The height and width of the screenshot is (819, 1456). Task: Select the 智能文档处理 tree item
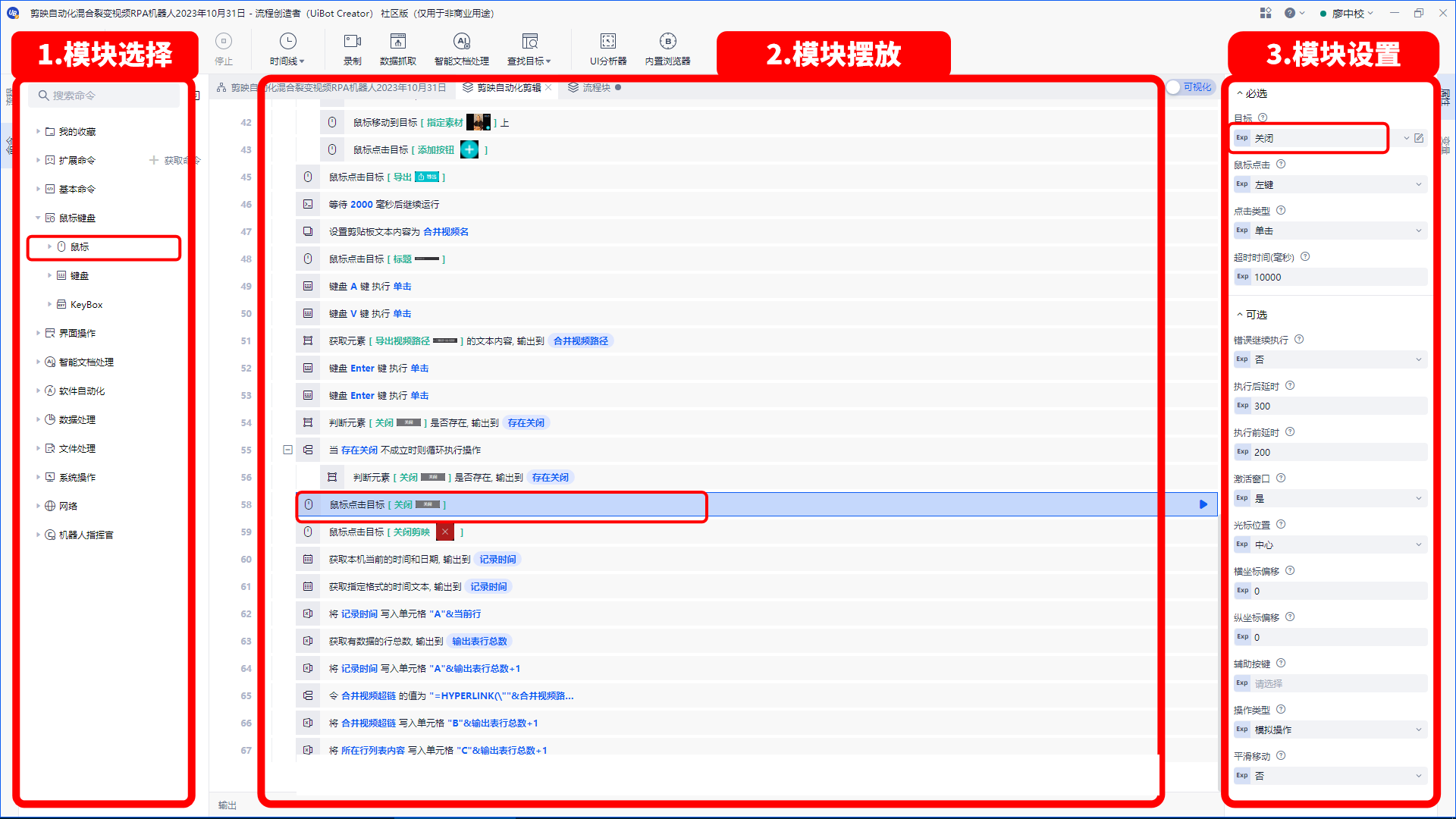point(86,362)
